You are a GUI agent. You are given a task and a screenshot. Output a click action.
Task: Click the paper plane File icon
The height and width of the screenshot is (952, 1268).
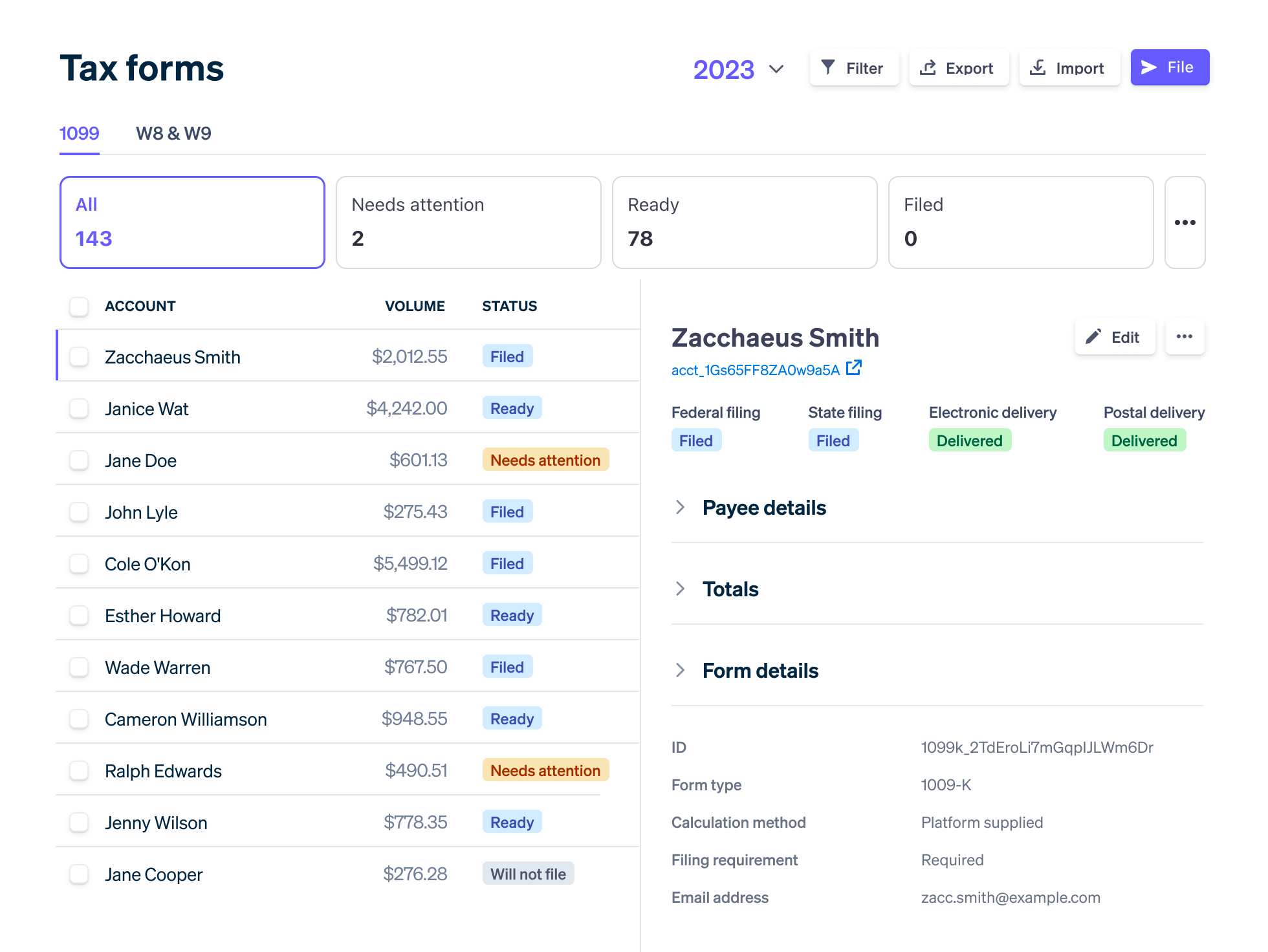1149,67
